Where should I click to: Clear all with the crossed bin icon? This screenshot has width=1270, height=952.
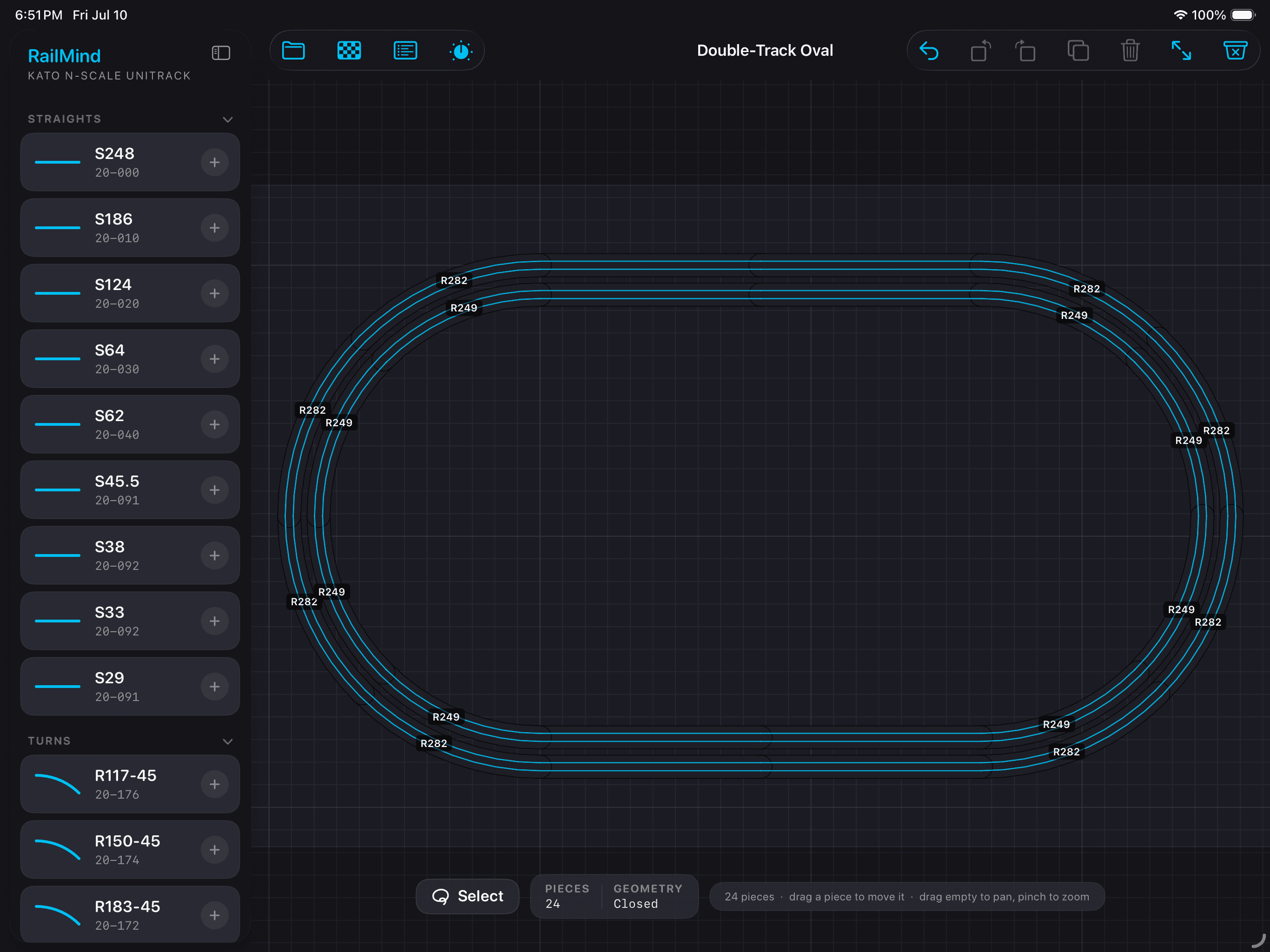tap(1235, 51)
